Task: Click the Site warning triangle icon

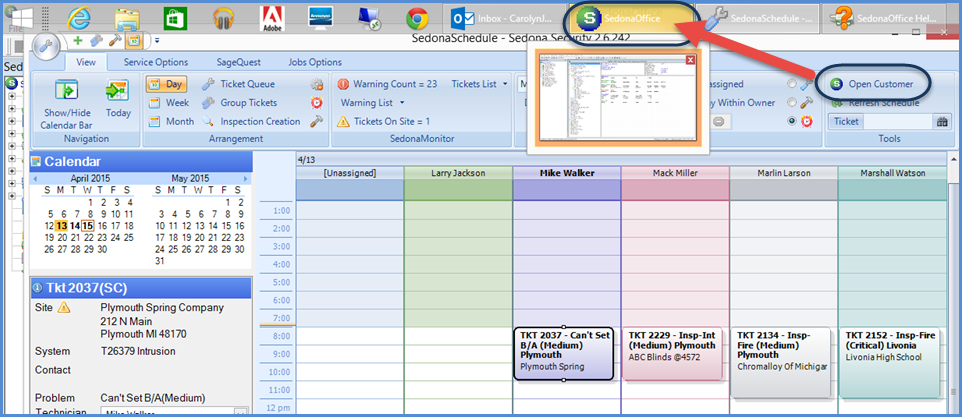Action: (x=64, y=308)
